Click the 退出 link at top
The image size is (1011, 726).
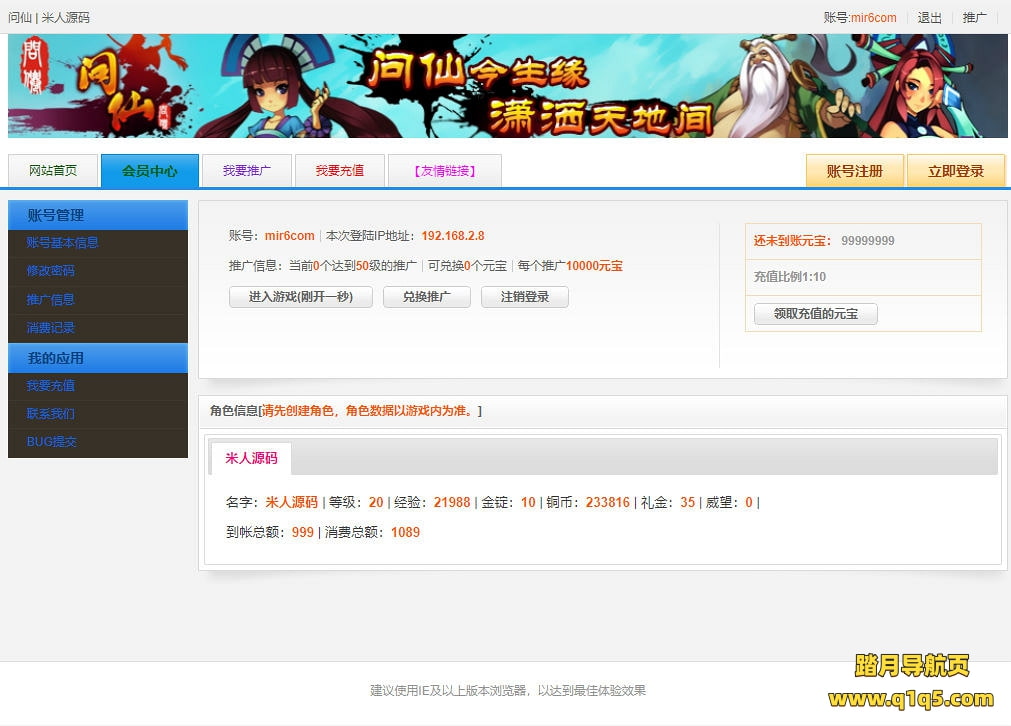coord(929,18)
